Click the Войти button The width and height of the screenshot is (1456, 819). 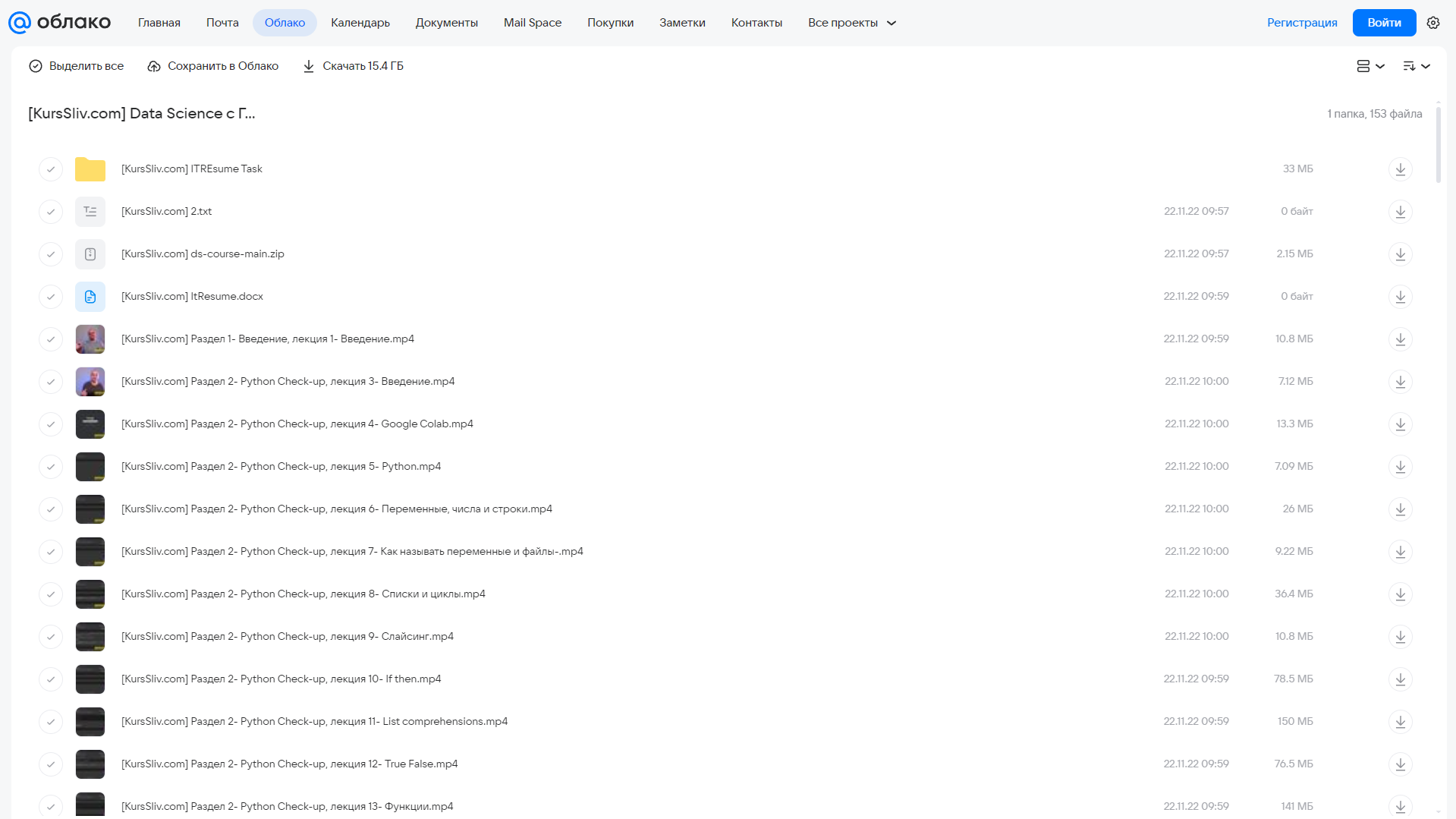pos(1384,23)
